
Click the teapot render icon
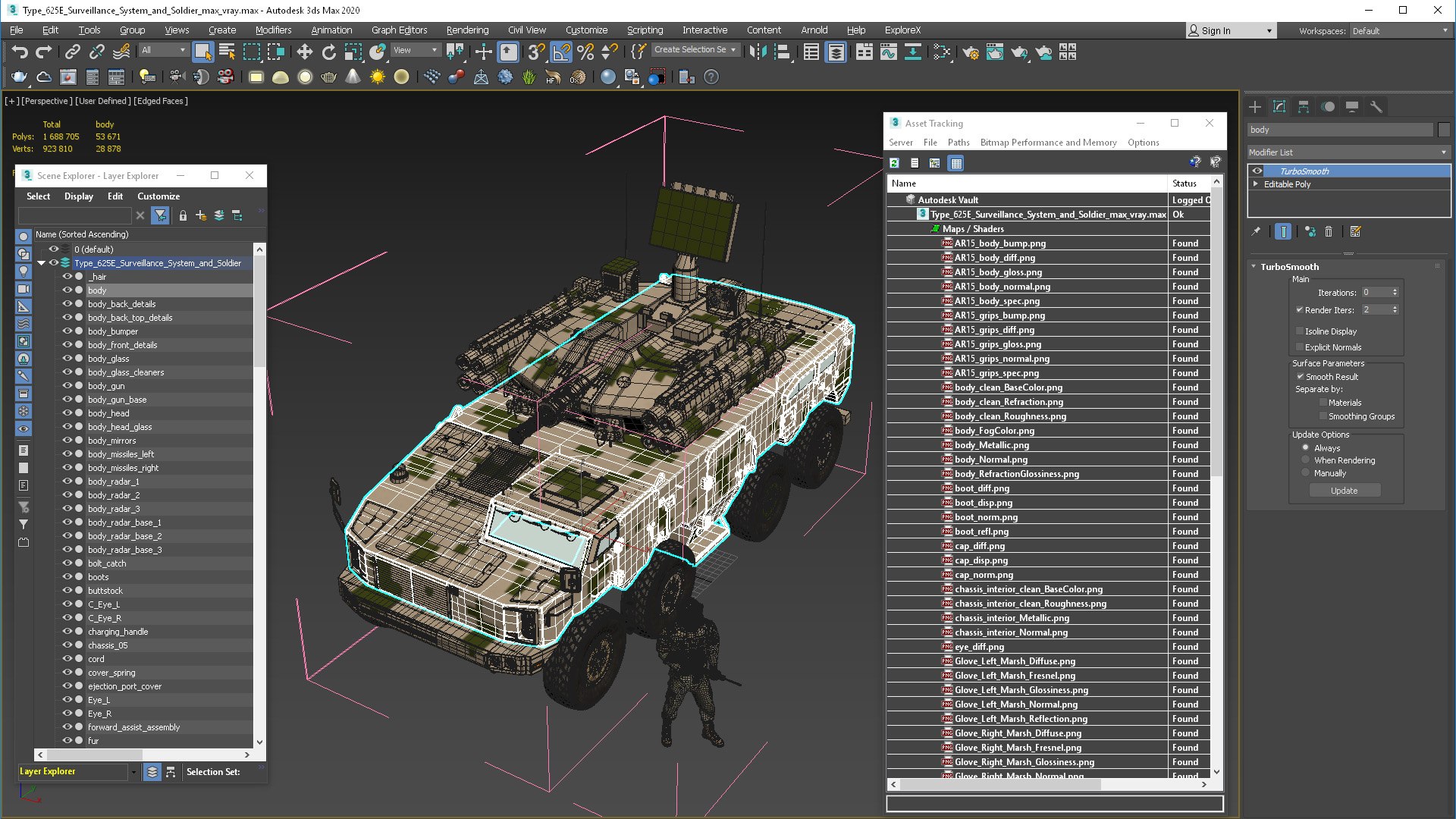click(20, 77)
